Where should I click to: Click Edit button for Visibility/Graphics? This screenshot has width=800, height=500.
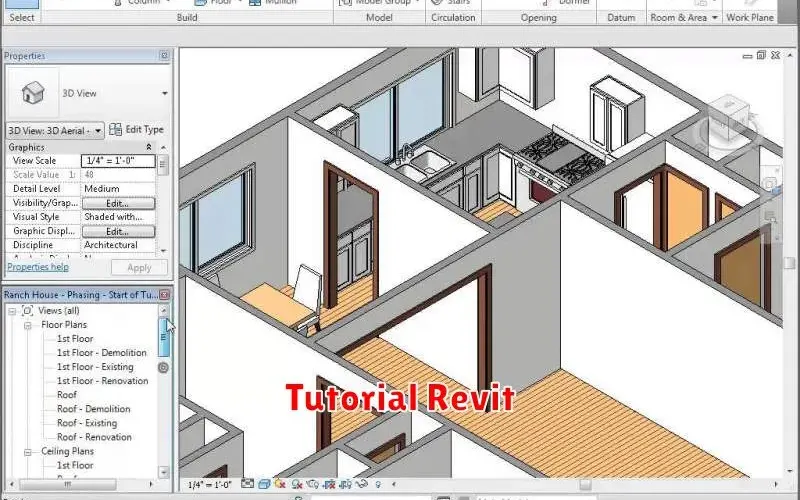pos(118,203)
